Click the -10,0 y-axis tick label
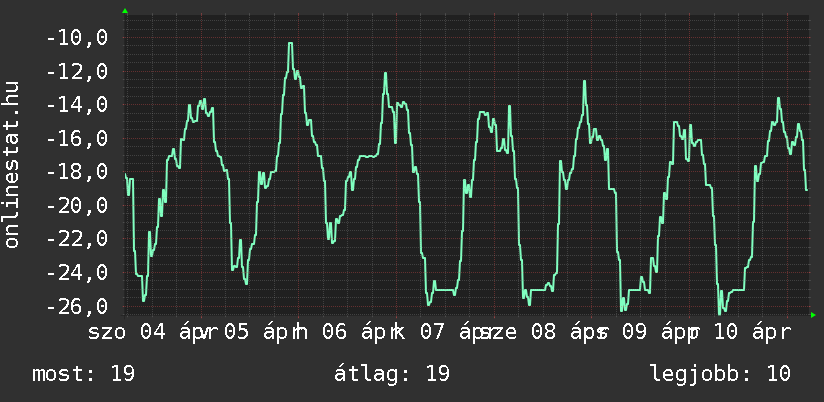This screenshot has width=824, height=402. tap(76, 38)
